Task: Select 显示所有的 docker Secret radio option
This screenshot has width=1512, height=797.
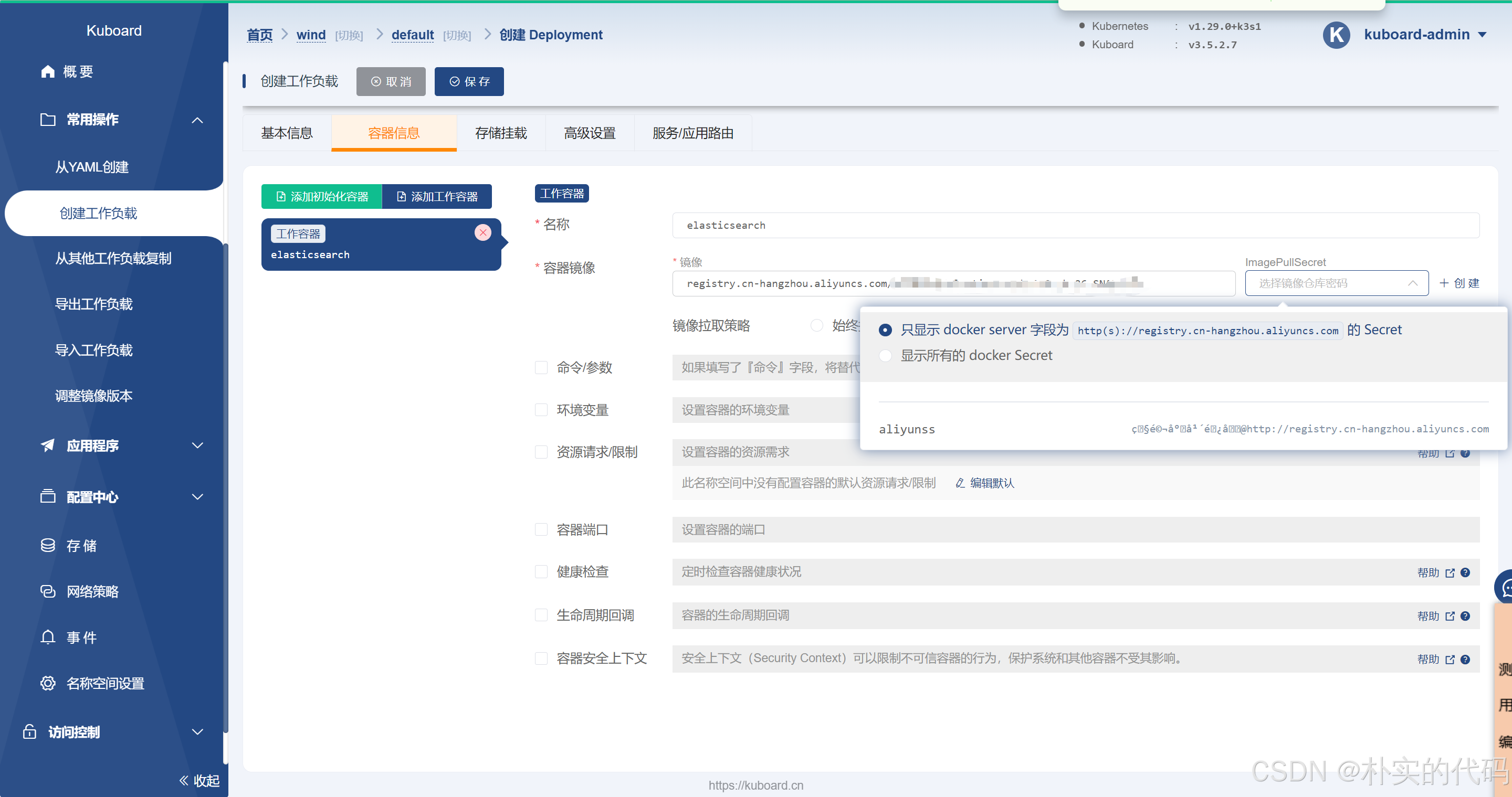Action: point(885,355)
